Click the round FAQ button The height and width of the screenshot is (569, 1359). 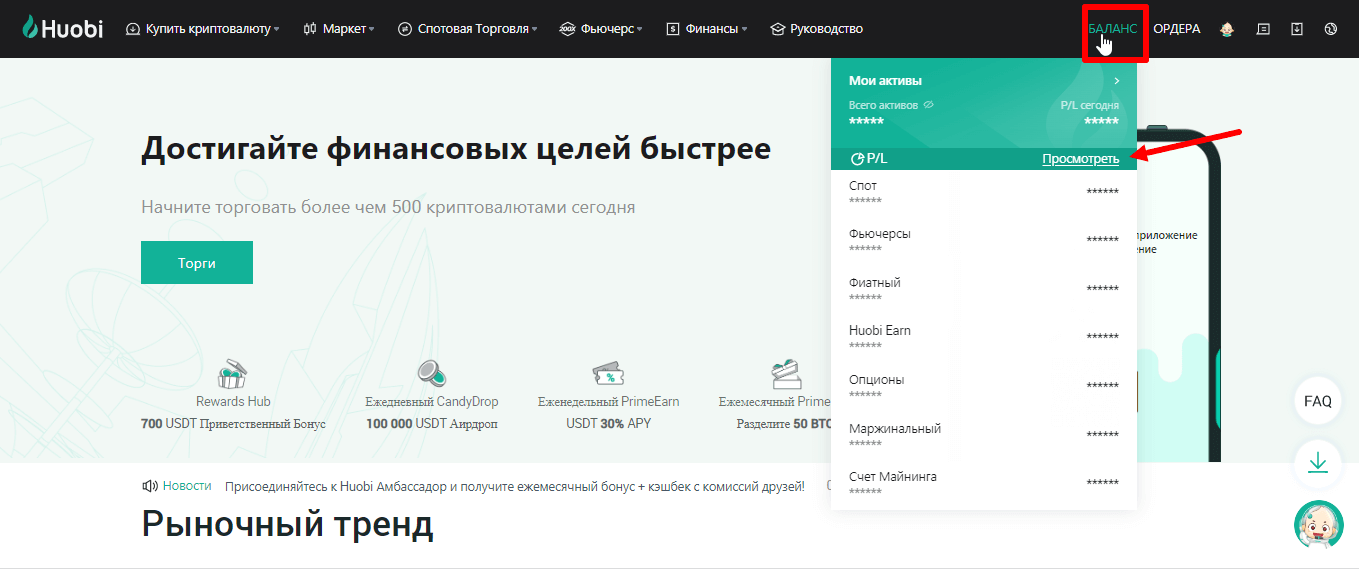(x=1318, y=401)
